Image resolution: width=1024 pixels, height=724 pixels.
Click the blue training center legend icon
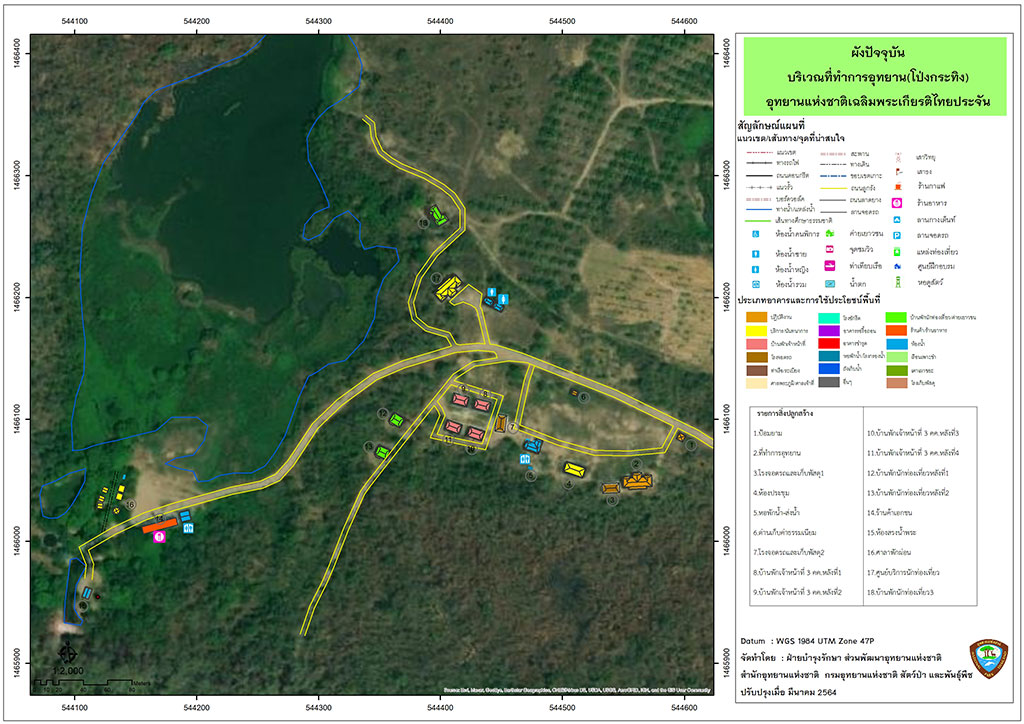point(898,267)
